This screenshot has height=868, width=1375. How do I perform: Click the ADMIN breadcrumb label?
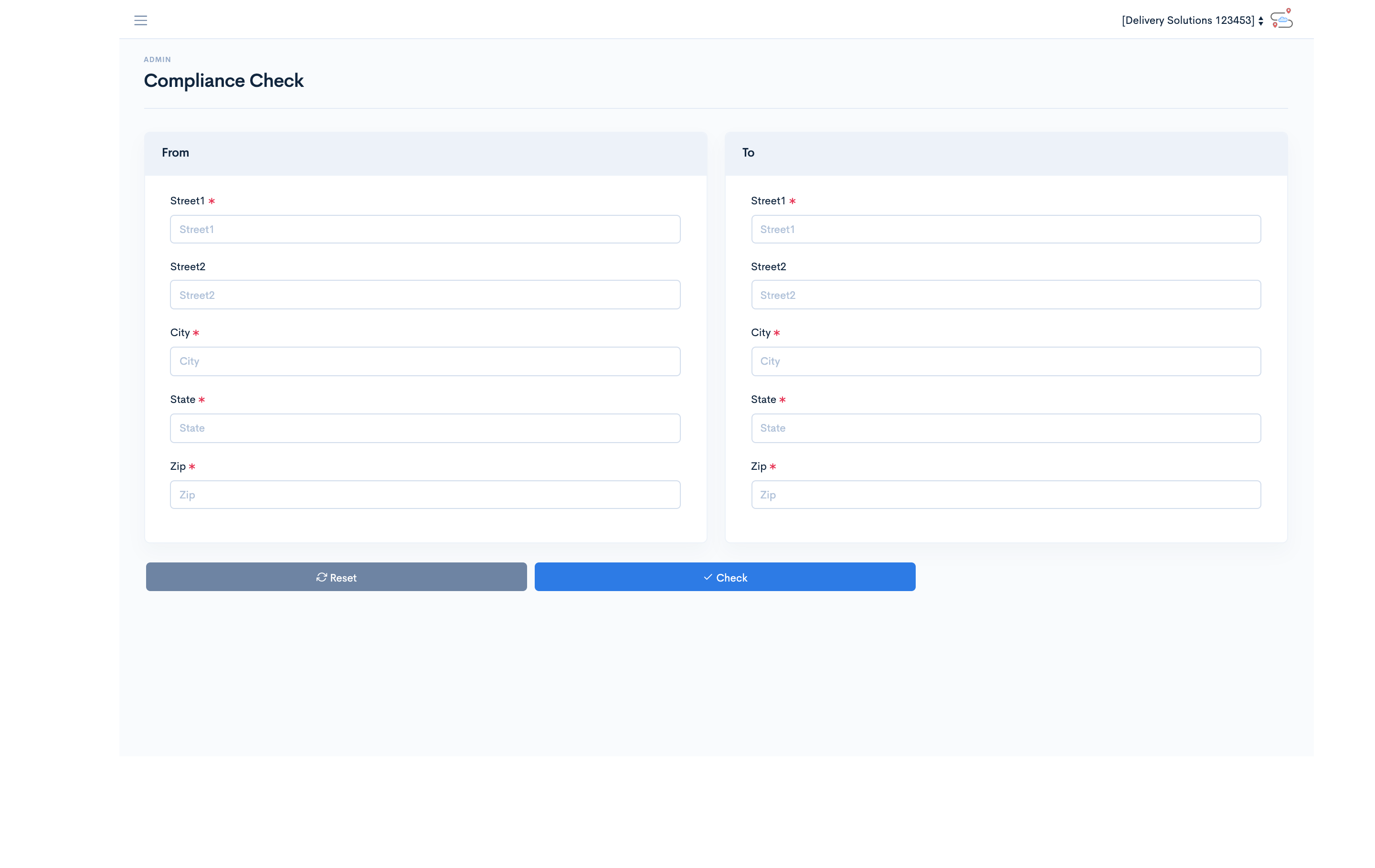coord(157,59)
